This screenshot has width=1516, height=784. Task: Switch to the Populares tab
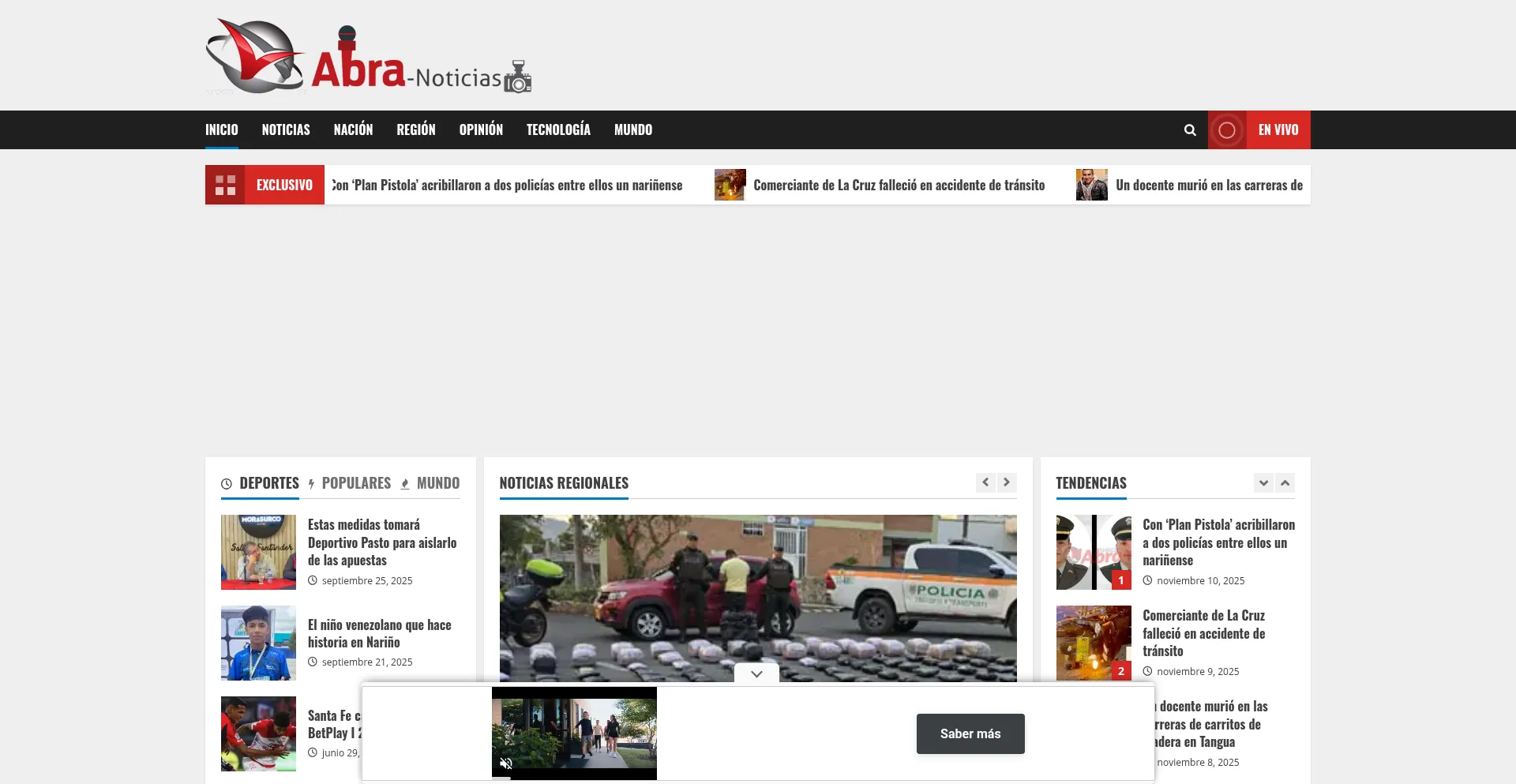[x=355, y=483]
